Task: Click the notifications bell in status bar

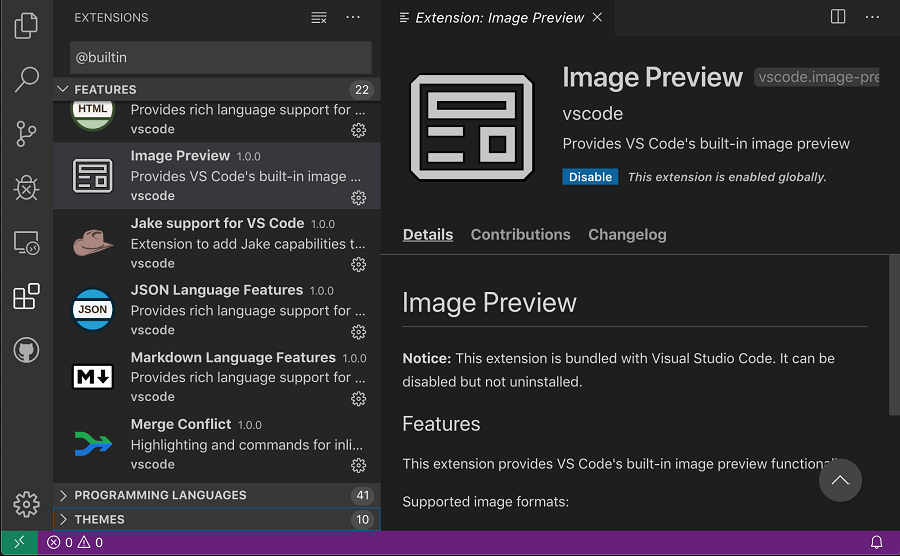Action: tap(876, 543)
